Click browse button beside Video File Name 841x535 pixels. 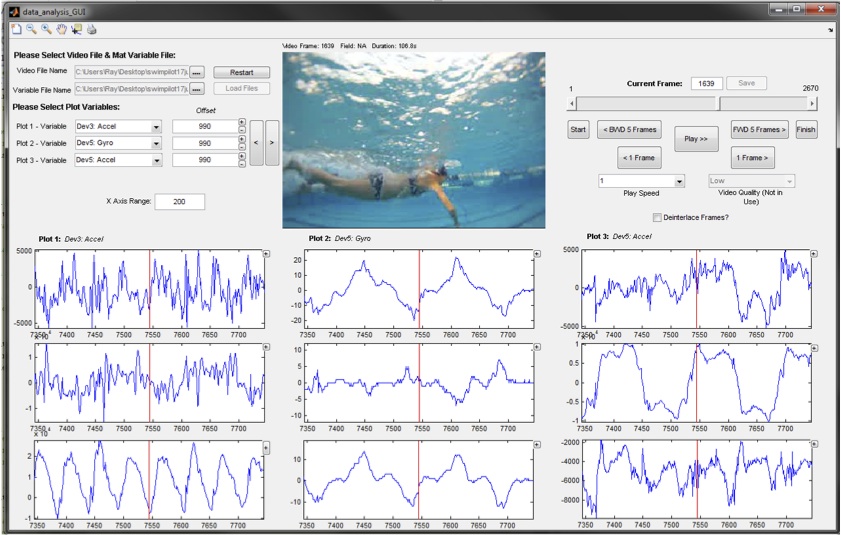tap(197, 73)
